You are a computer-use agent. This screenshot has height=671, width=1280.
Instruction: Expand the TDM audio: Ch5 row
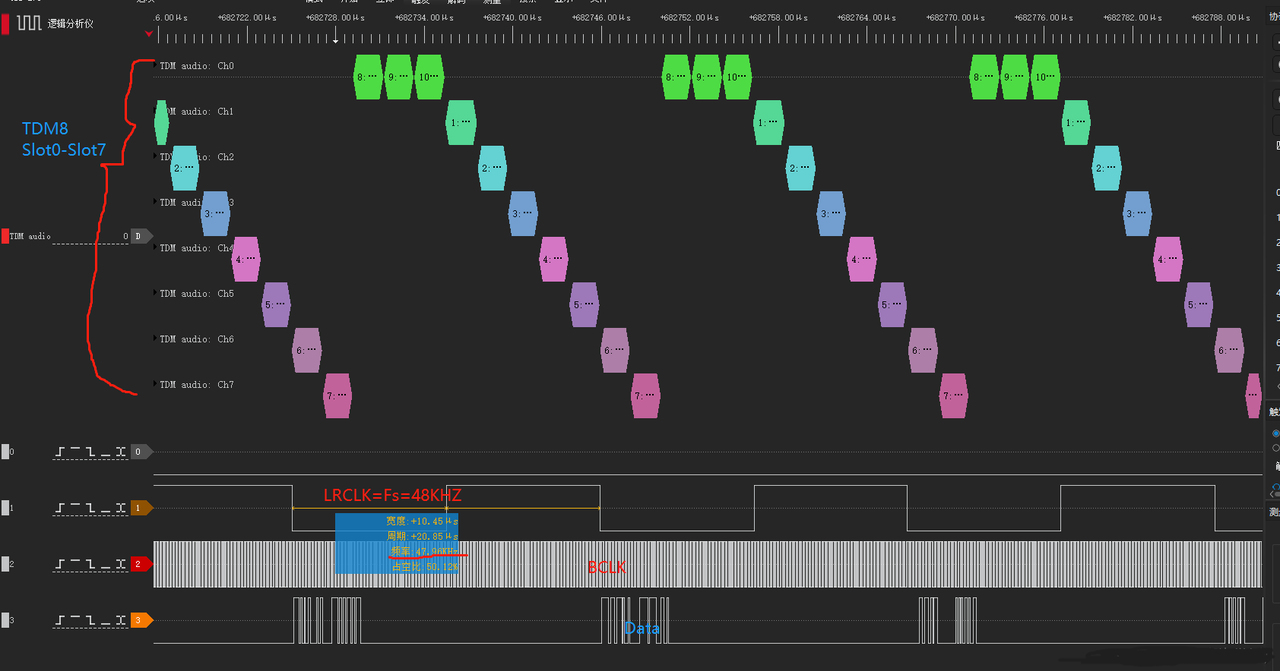point(156,293)
